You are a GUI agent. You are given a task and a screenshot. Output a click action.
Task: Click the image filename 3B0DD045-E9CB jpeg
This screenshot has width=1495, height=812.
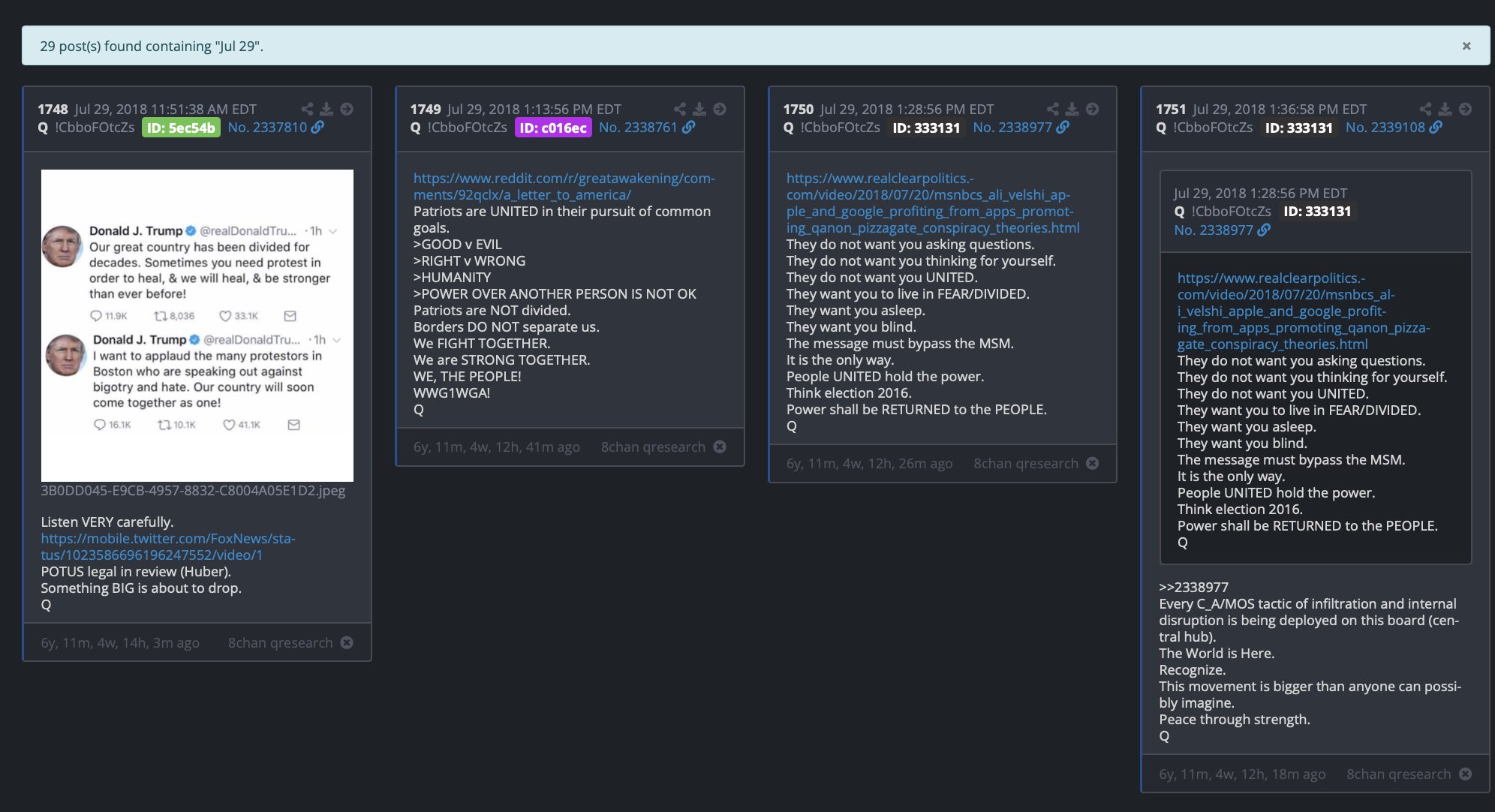tap(193, 490)
